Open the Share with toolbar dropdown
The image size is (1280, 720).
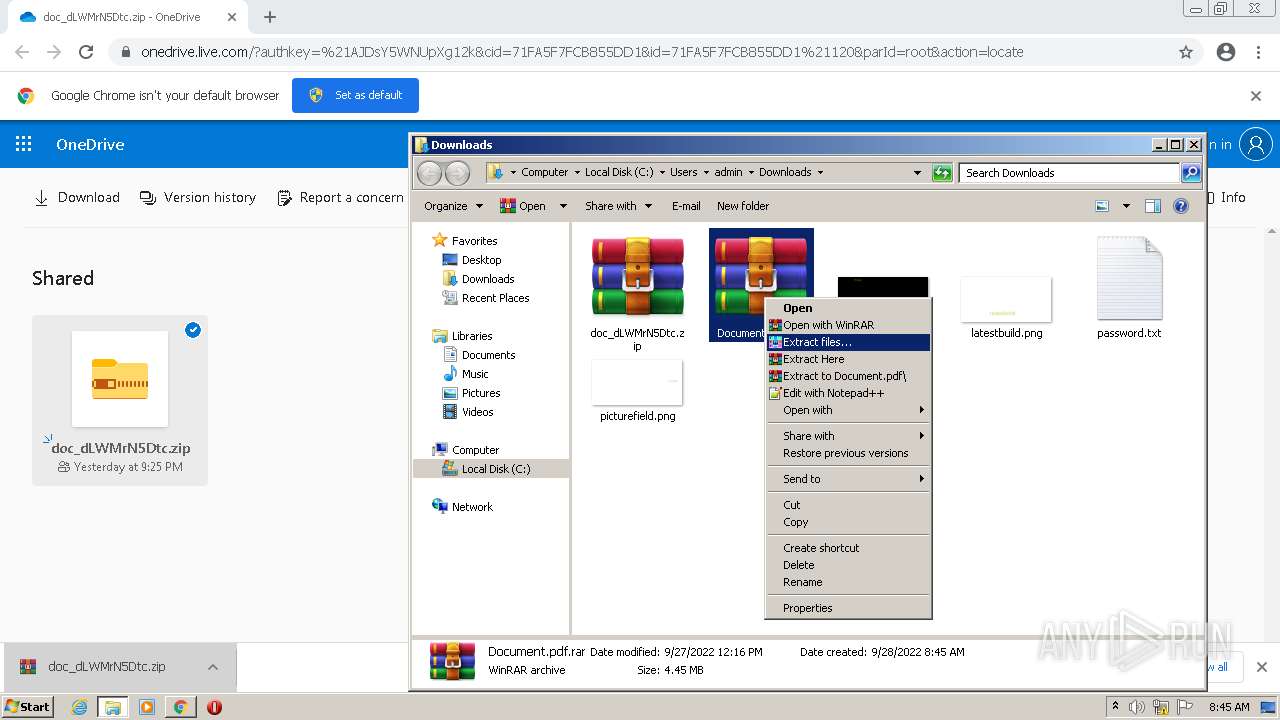[x=618, y=206]
